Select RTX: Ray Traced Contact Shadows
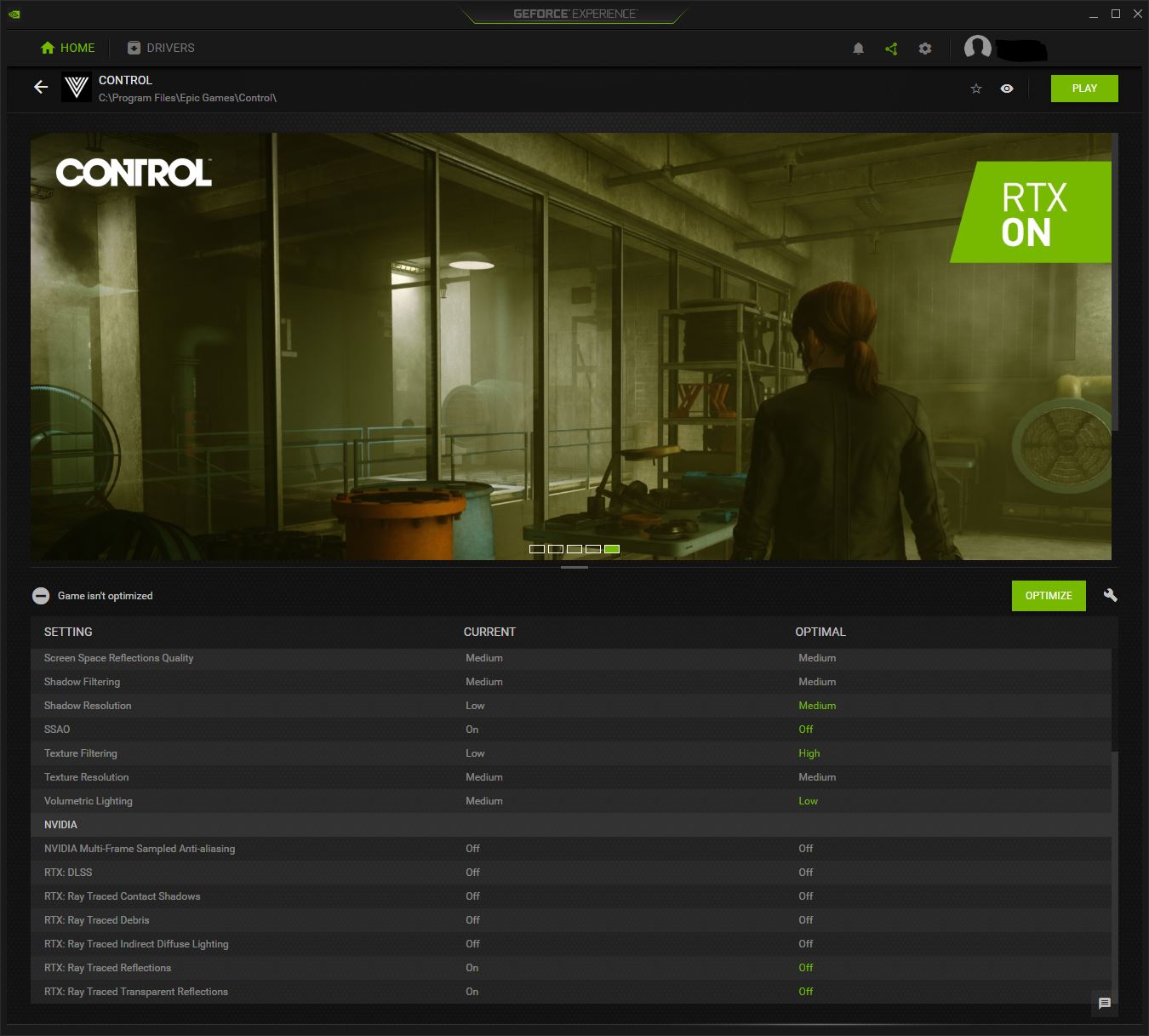Viewport: 1149px width, 1036px height. tap(571, 896)
